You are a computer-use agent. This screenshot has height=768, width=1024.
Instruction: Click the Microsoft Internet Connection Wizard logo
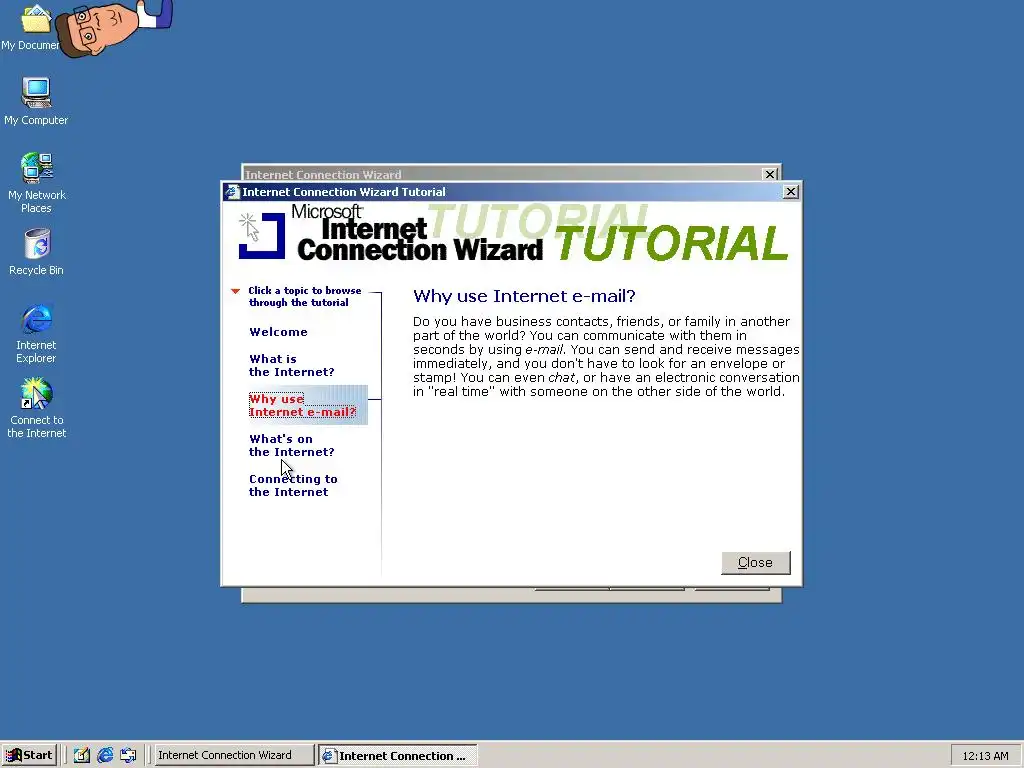pyautogui.click(x=391, y=232)
